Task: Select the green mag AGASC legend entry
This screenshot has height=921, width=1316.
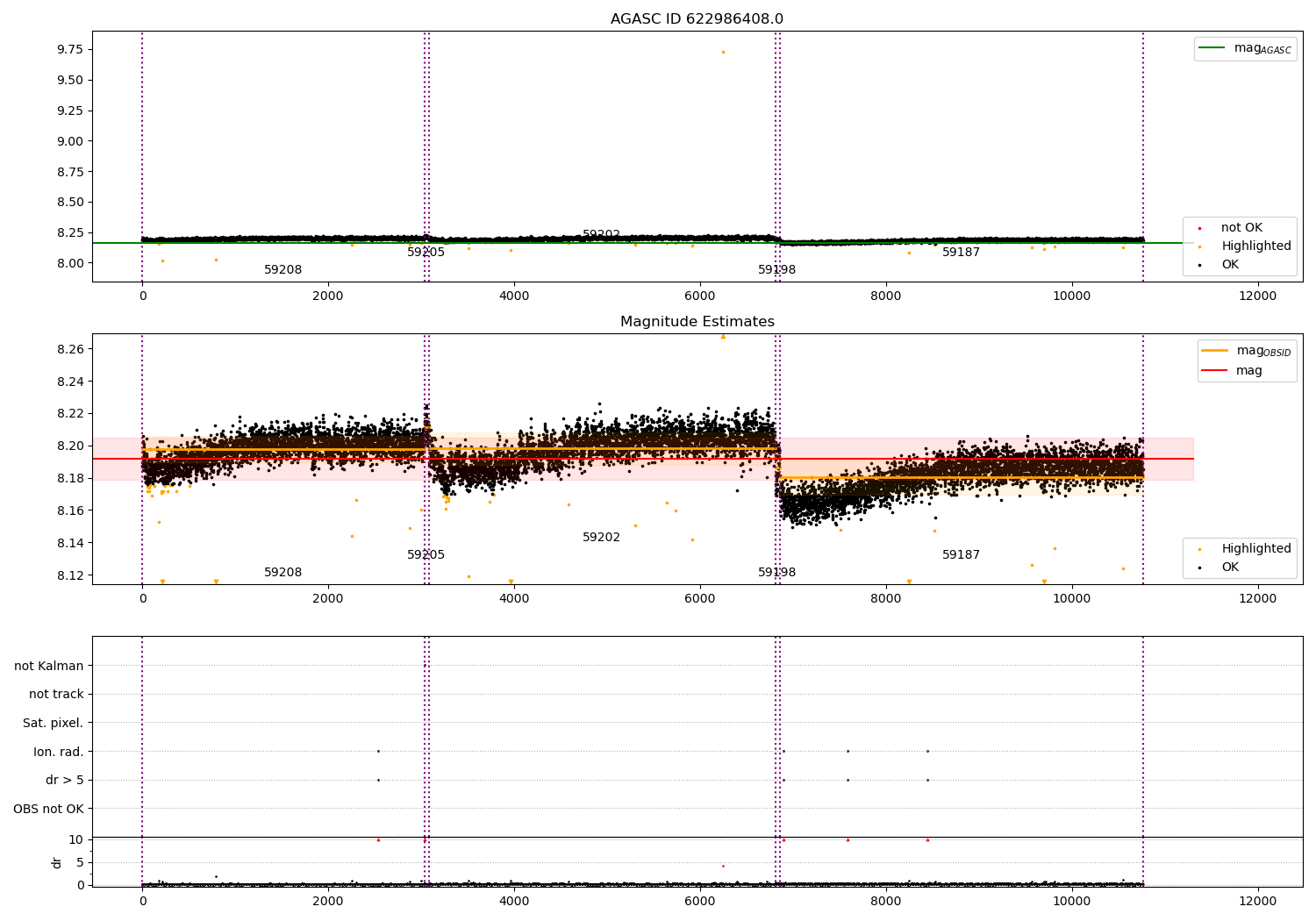Action: click(x=1245, y=48)
